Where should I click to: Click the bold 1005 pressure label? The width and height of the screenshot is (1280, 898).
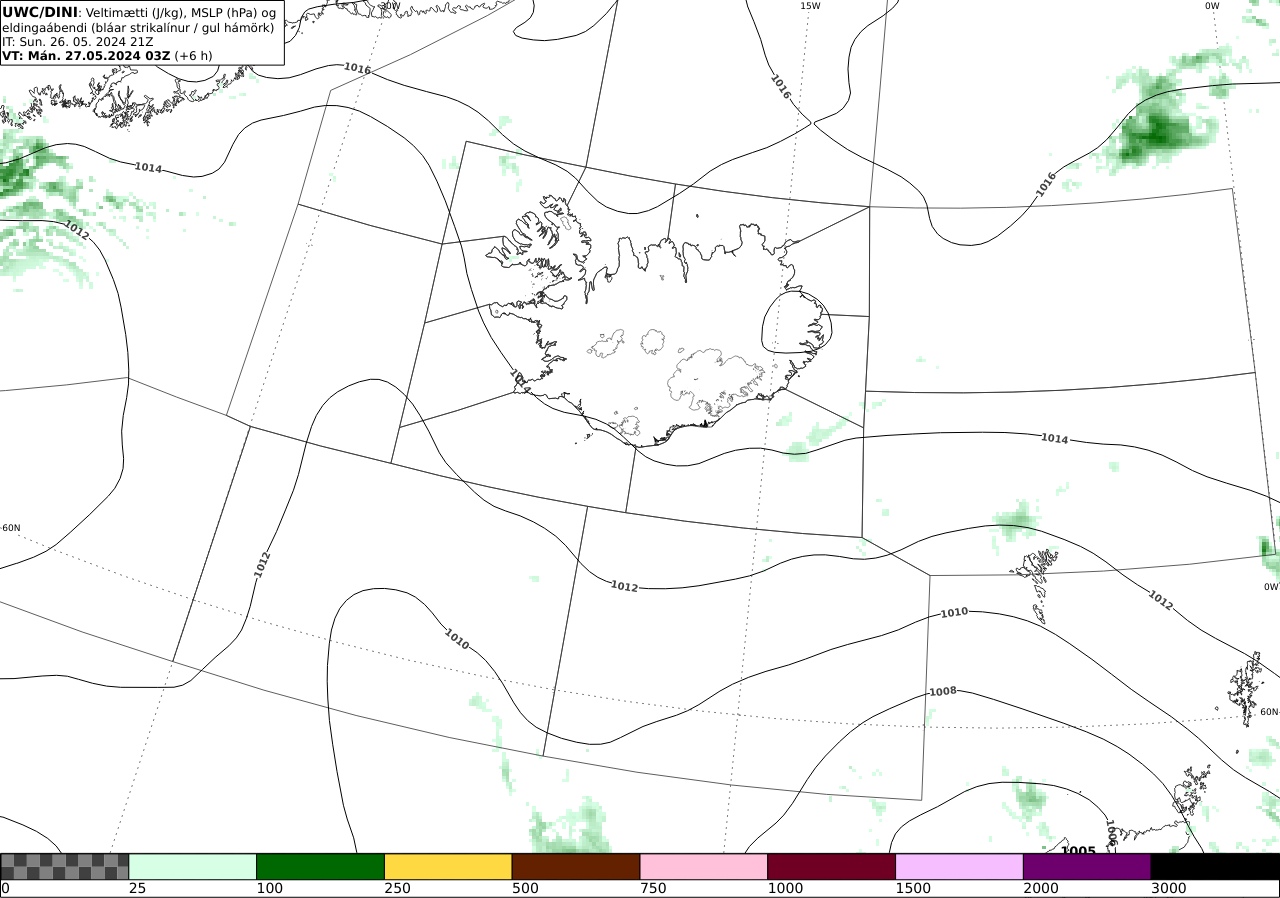pyautogui.click(x=1078, y=850)
